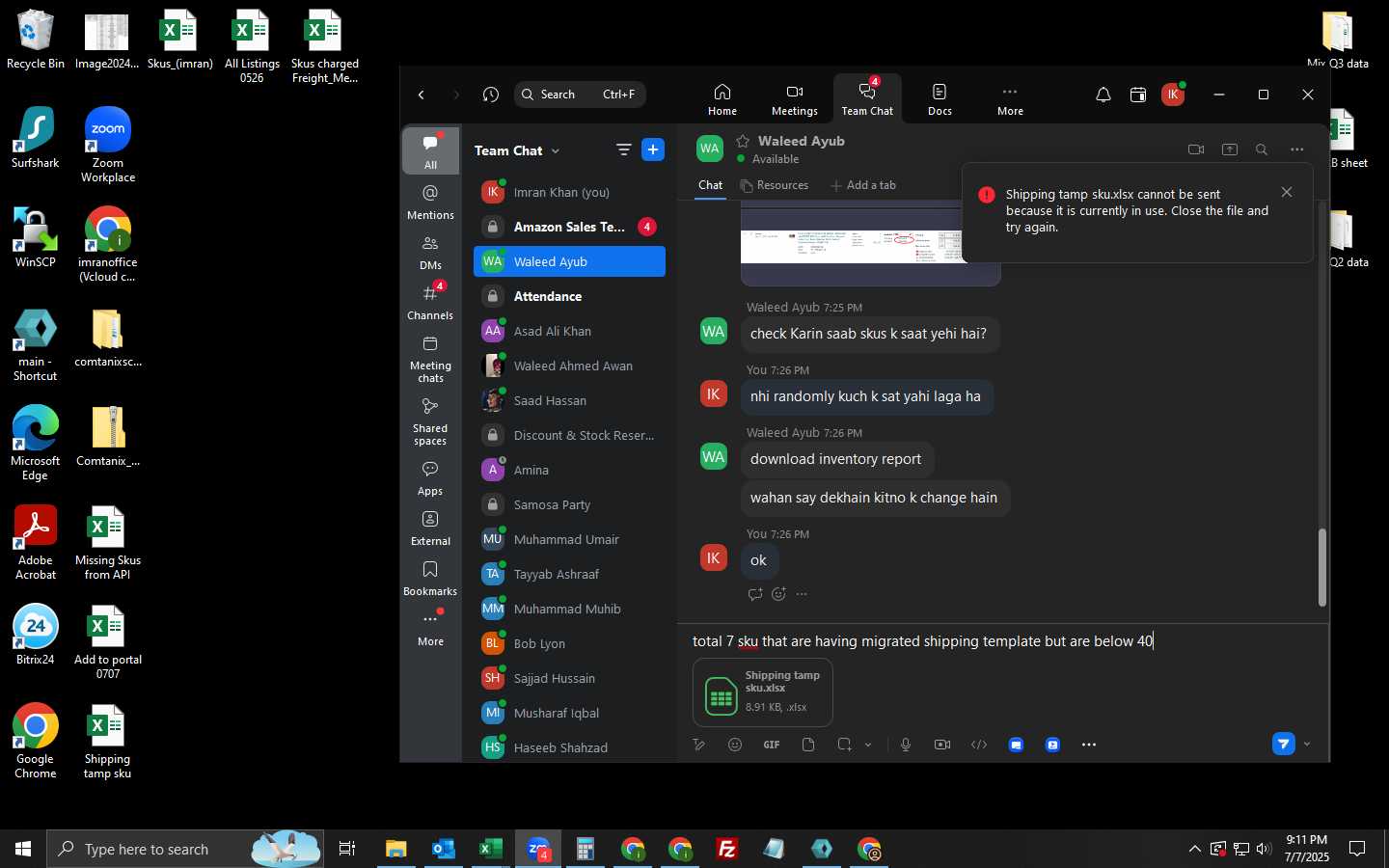This screenshot has height=868, width=1389.
Task: Open Imran Khan (you) chat
Action: pyautogui.click(x=569, y=192)
